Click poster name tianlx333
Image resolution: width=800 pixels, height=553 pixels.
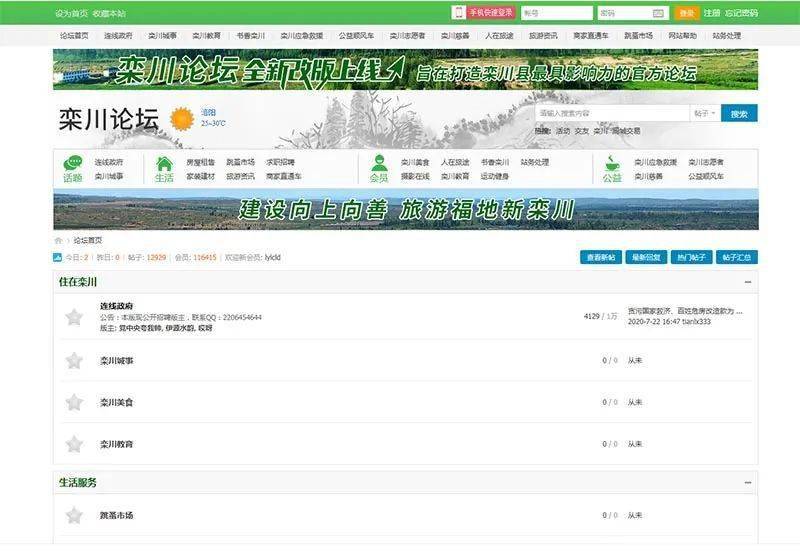tap(696, 322)
